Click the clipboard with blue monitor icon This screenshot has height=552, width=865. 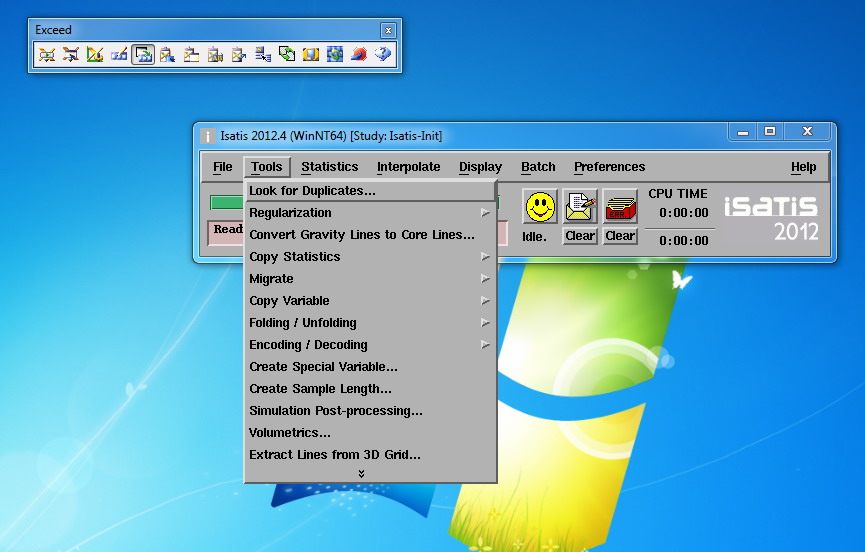click(x=167, y=55)
